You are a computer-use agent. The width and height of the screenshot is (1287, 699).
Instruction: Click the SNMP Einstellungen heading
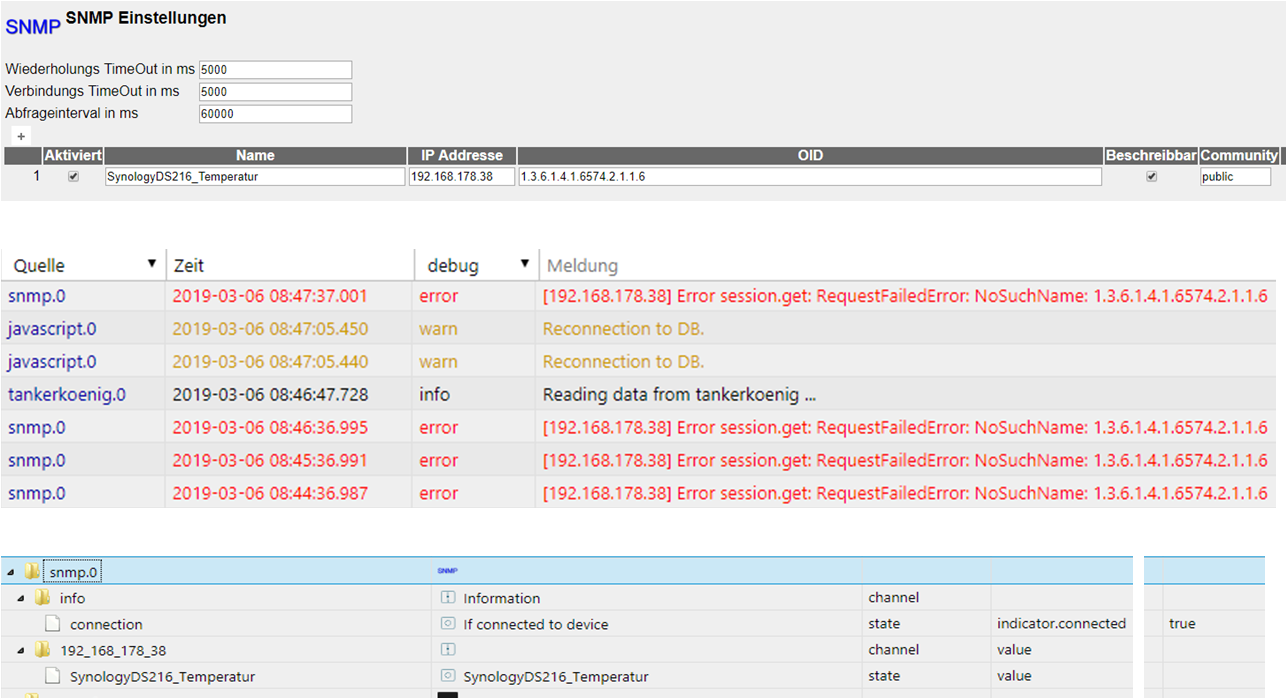click(x=146, y=18)
